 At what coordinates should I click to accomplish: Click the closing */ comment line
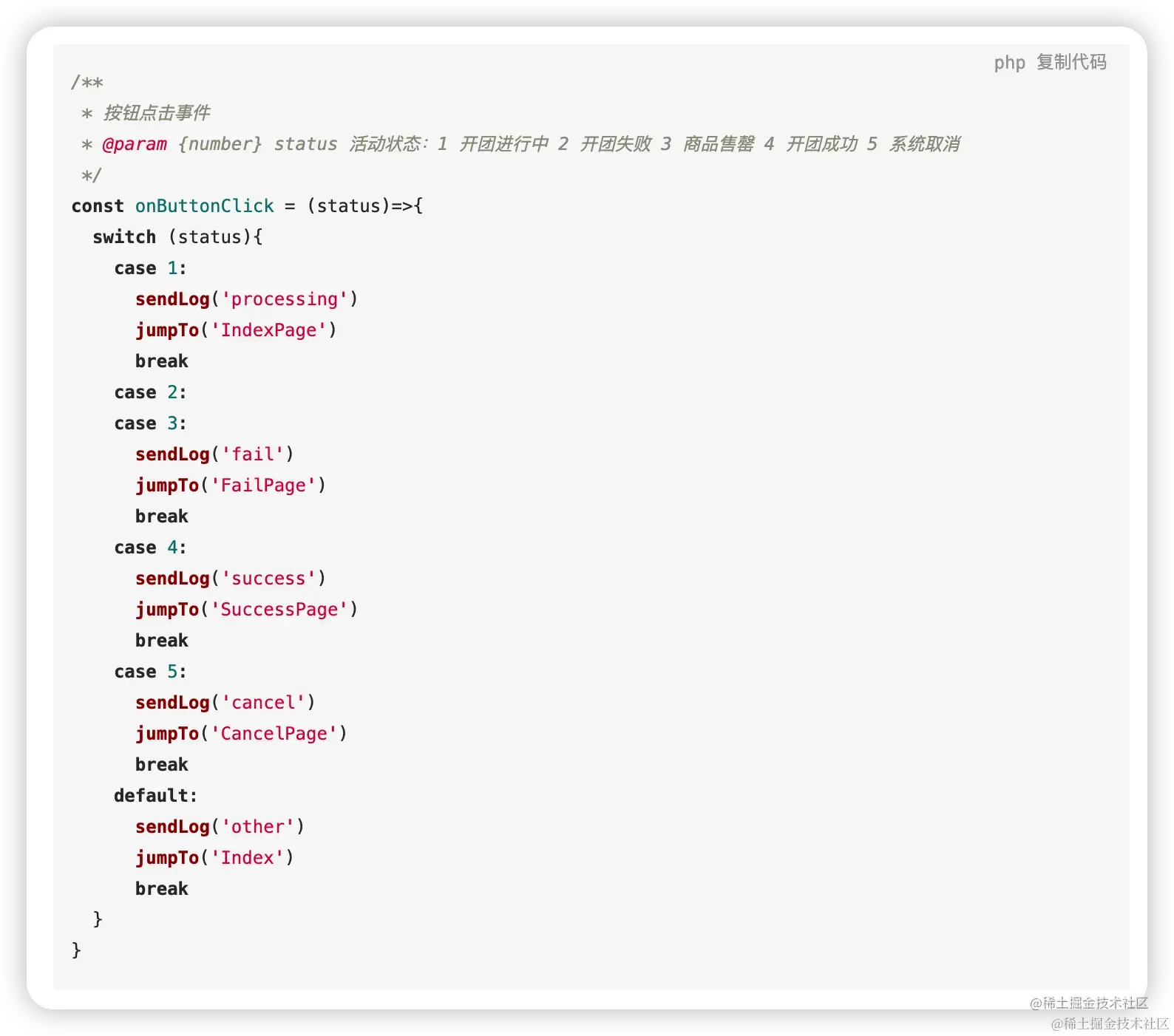(x=91, y=175)
